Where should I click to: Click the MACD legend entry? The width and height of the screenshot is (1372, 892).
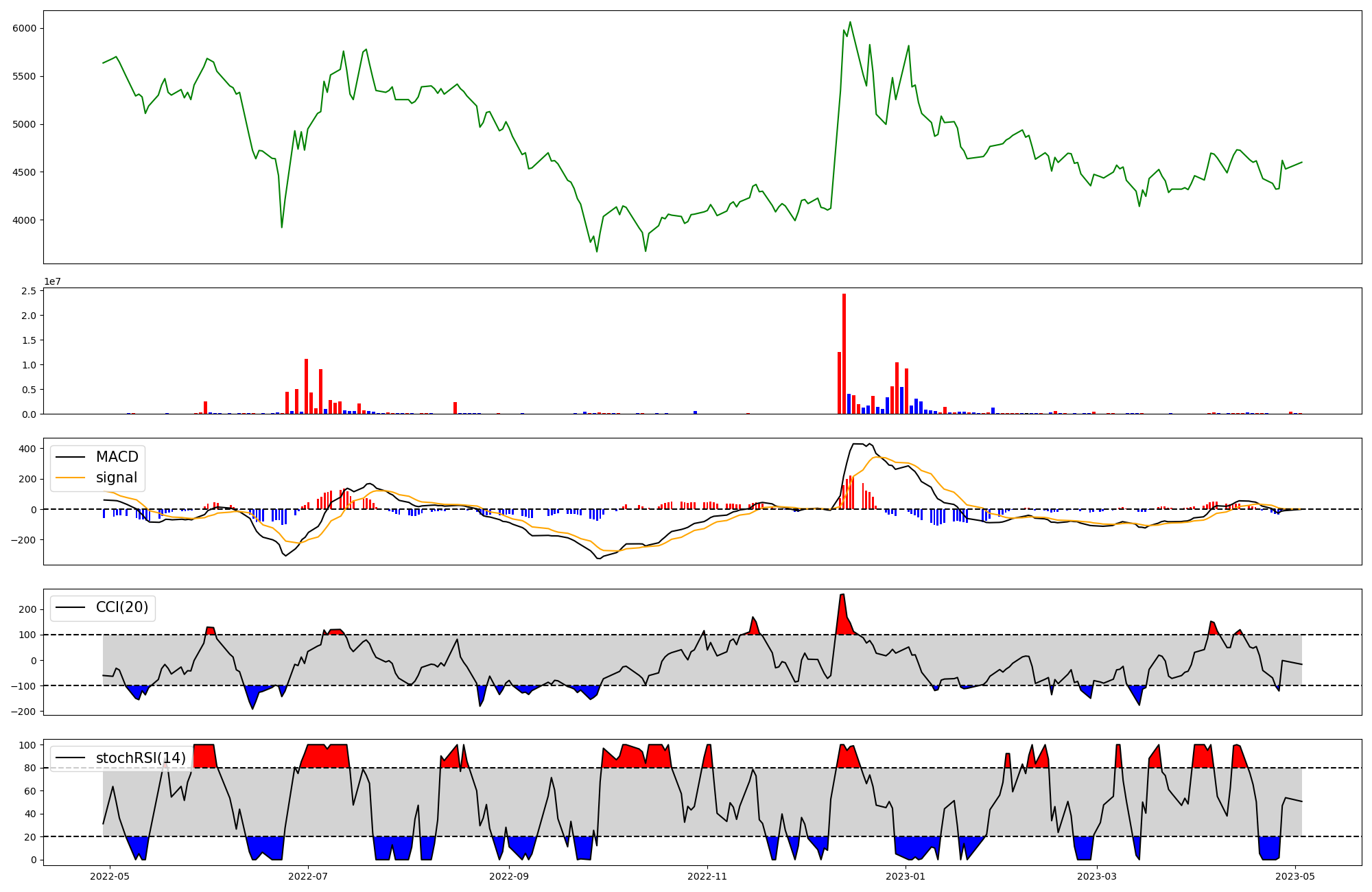coord(117,457)
